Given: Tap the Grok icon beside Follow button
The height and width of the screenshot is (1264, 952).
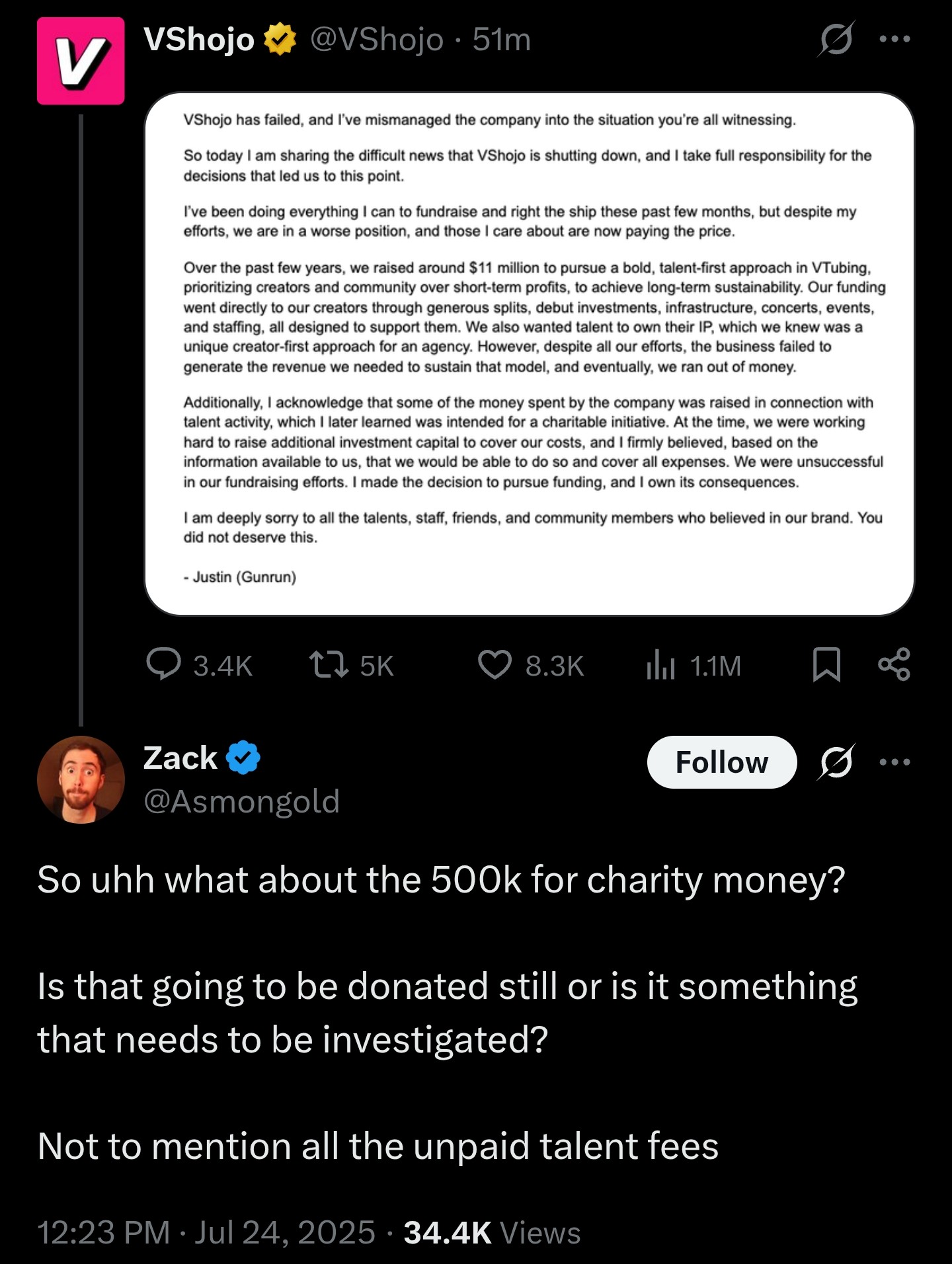Looking at the screenshot, I should pos(836,762).
